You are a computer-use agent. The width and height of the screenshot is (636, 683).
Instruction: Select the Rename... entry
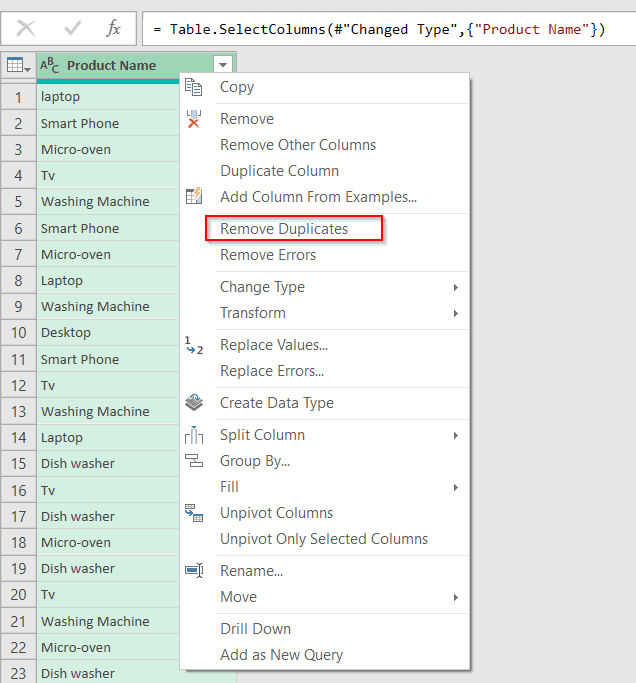(x=251, y=571)
